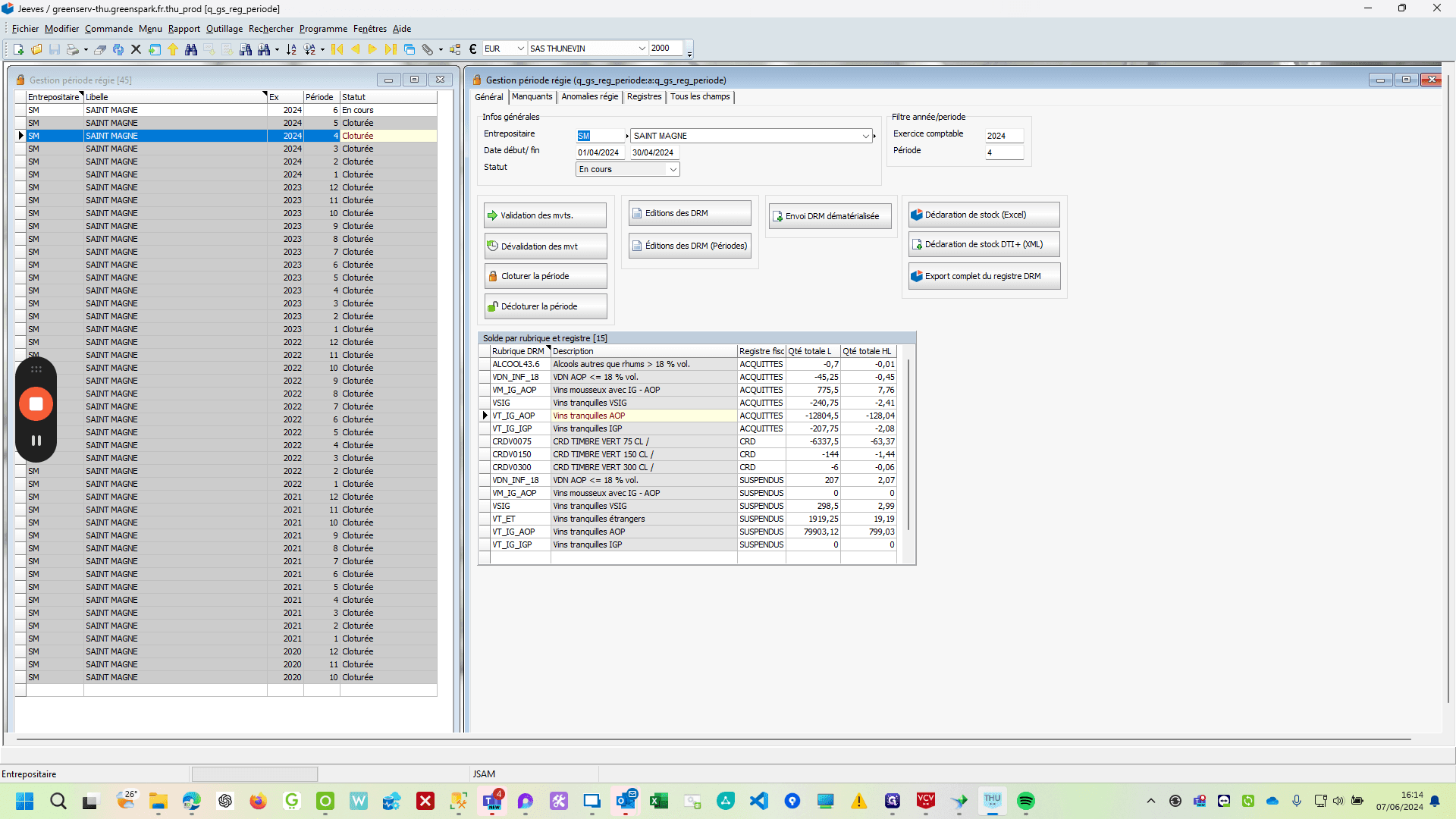1456x819 pixels.
Task: Open the Outillage menu
Action: coord(224,29)
